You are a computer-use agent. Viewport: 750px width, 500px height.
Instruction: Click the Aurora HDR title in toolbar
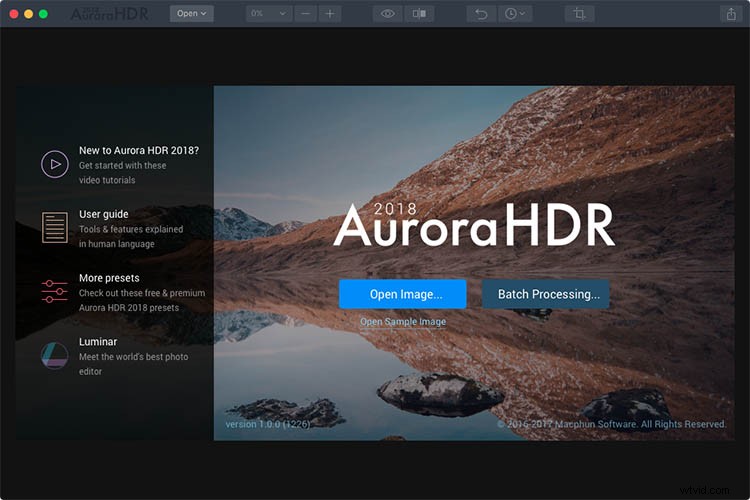point(110,14)
